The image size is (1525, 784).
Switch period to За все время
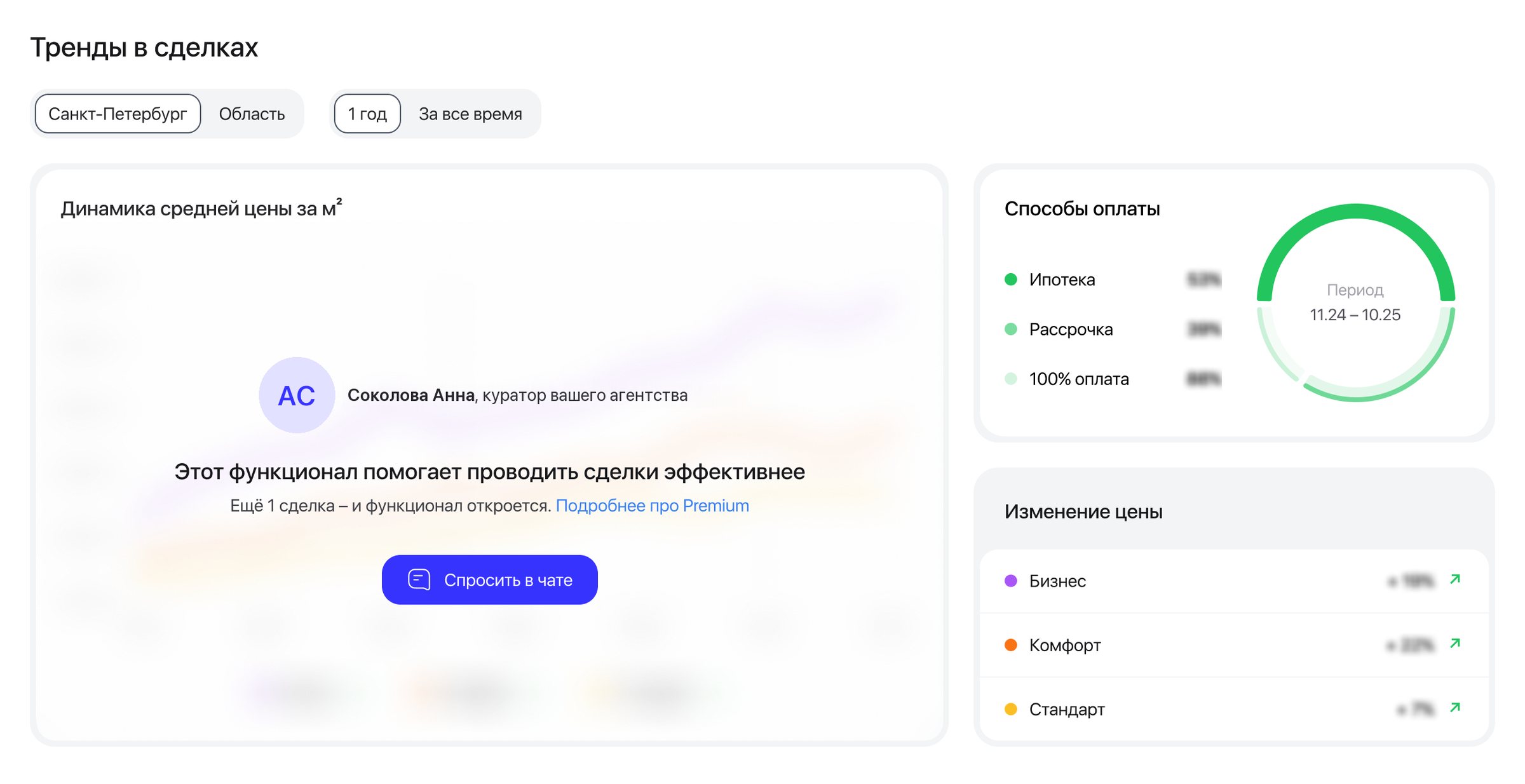point(470,114)
